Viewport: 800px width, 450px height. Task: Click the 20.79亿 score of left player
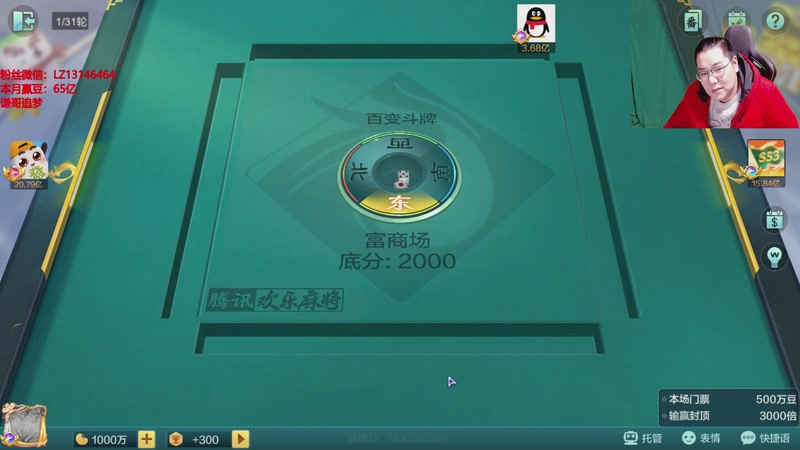point(29,184)
